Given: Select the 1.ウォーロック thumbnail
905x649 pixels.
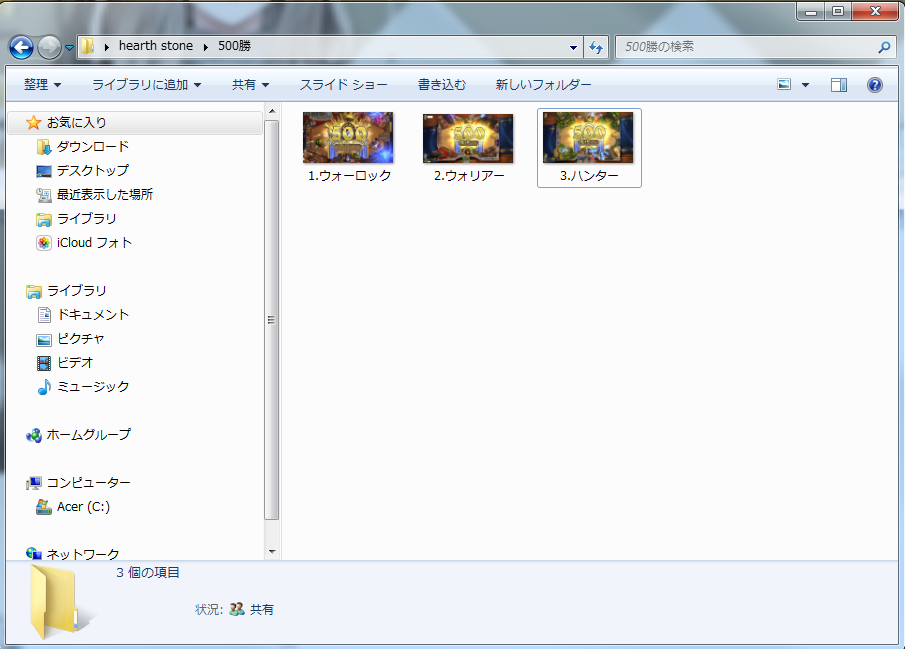Looking at the screenshot, I should coord(348,137).
